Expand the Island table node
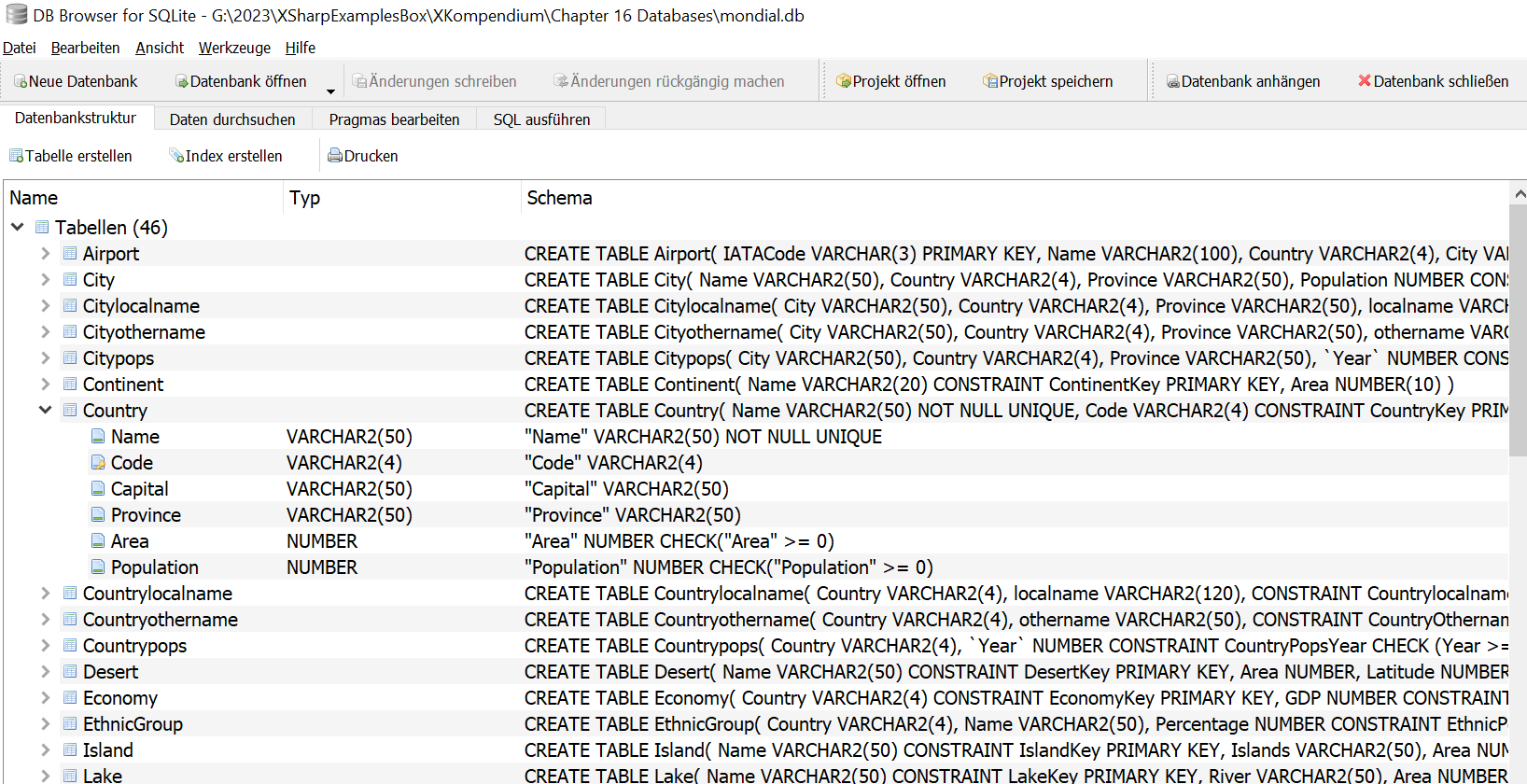1527x784 pixels. click(45, 750)
